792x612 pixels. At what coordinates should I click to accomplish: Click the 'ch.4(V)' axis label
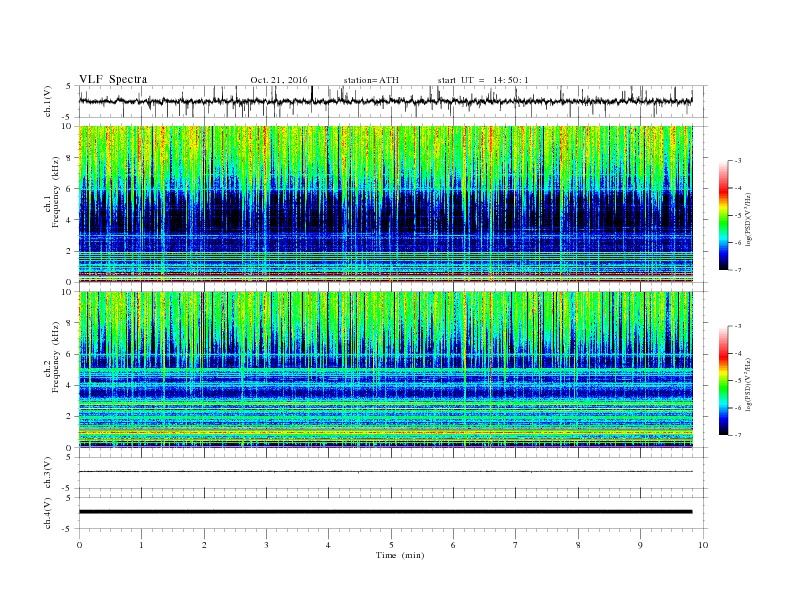point(48,513)
